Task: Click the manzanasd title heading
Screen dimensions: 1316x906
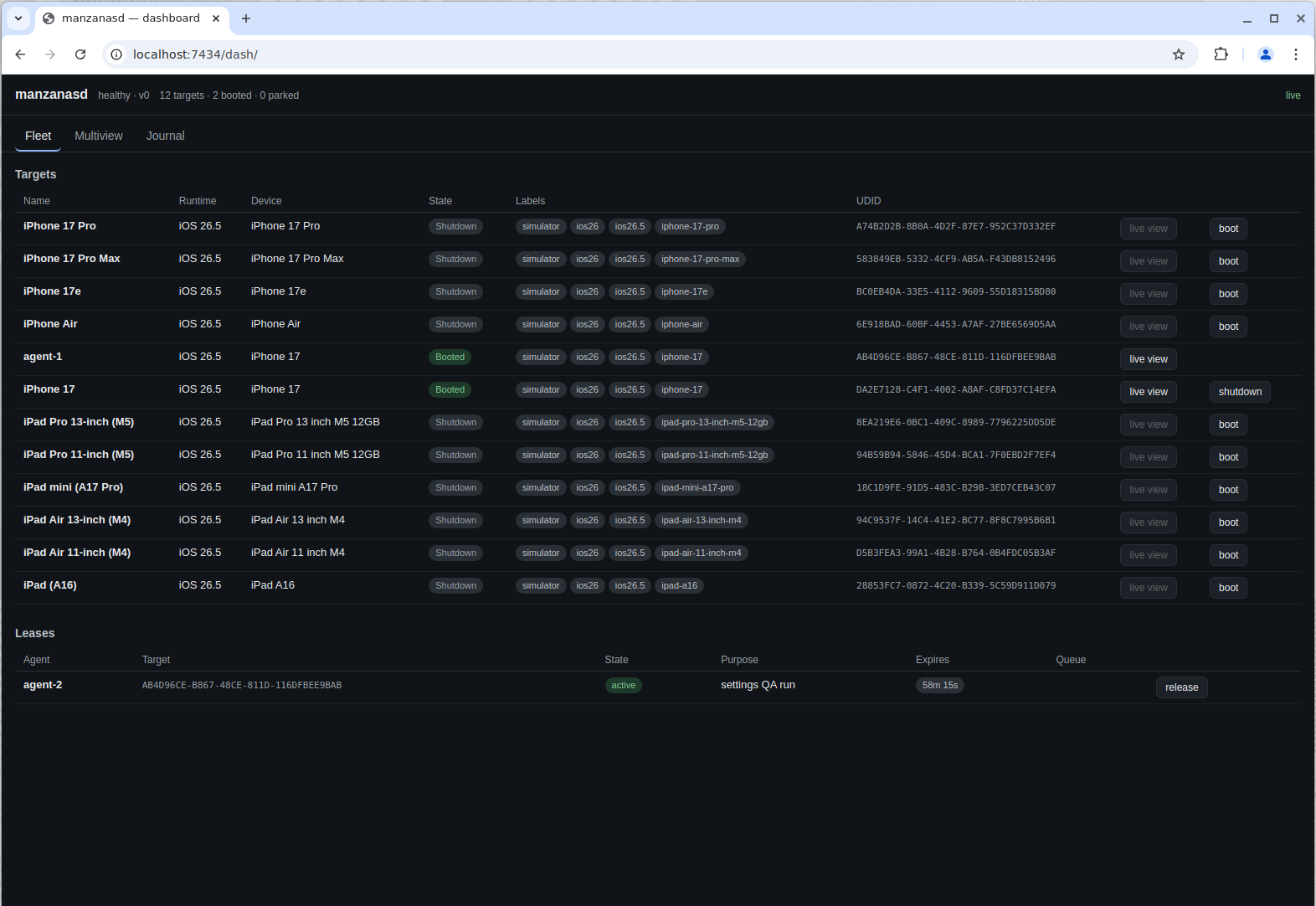Action: pos(51,95)
